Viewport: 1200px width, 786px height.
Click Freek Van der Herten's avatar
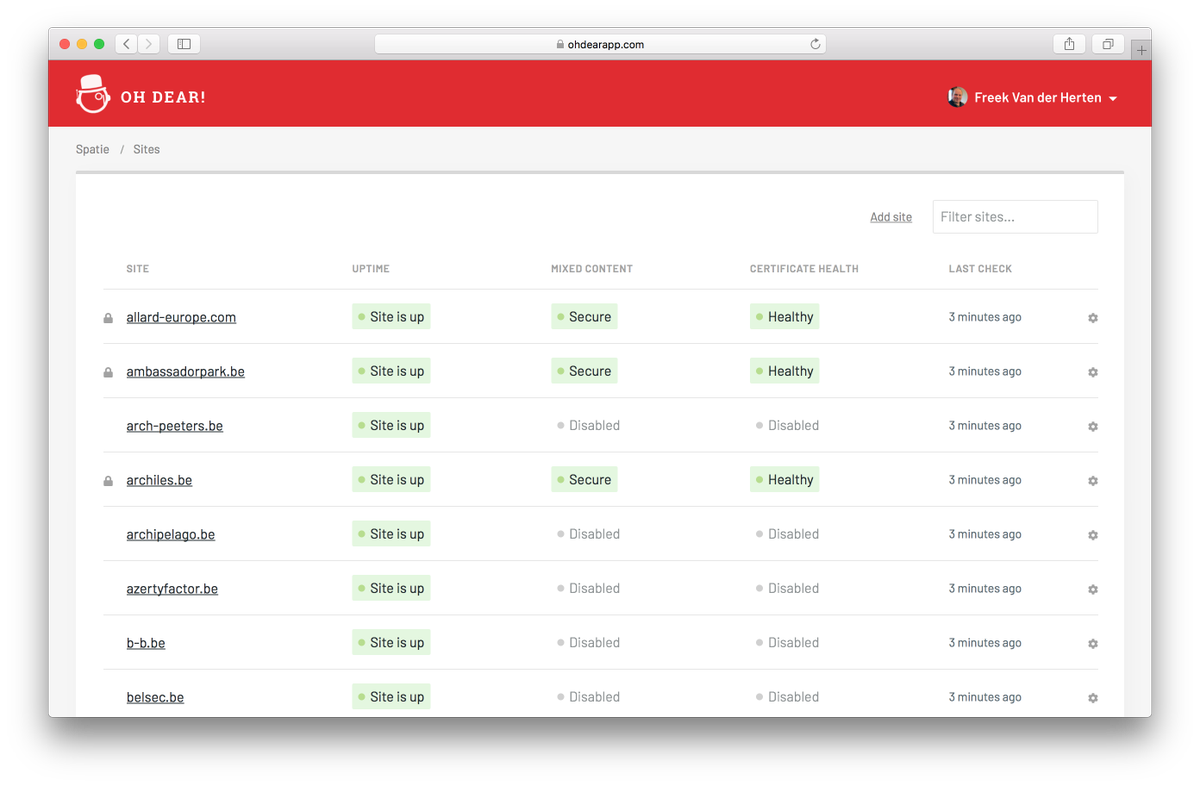(957, 97)
